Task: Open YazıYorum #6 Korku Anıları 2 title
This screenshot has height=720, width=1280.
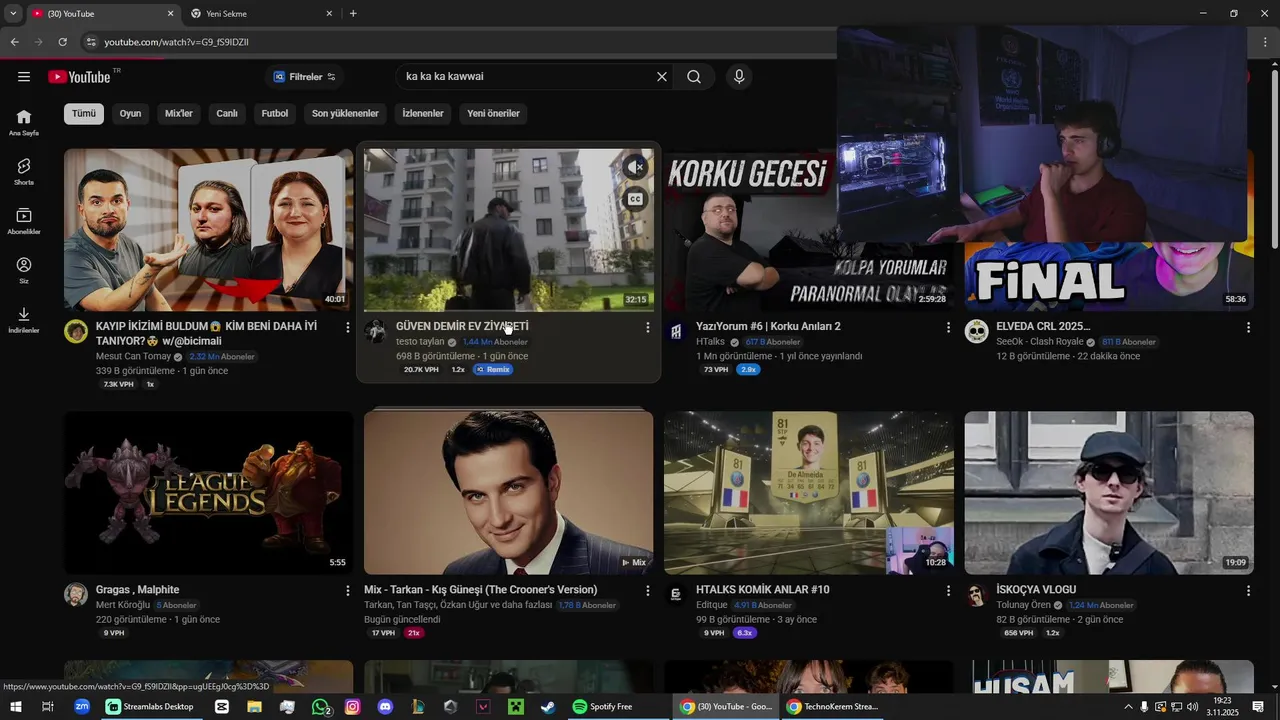Action: coord(768,326)
